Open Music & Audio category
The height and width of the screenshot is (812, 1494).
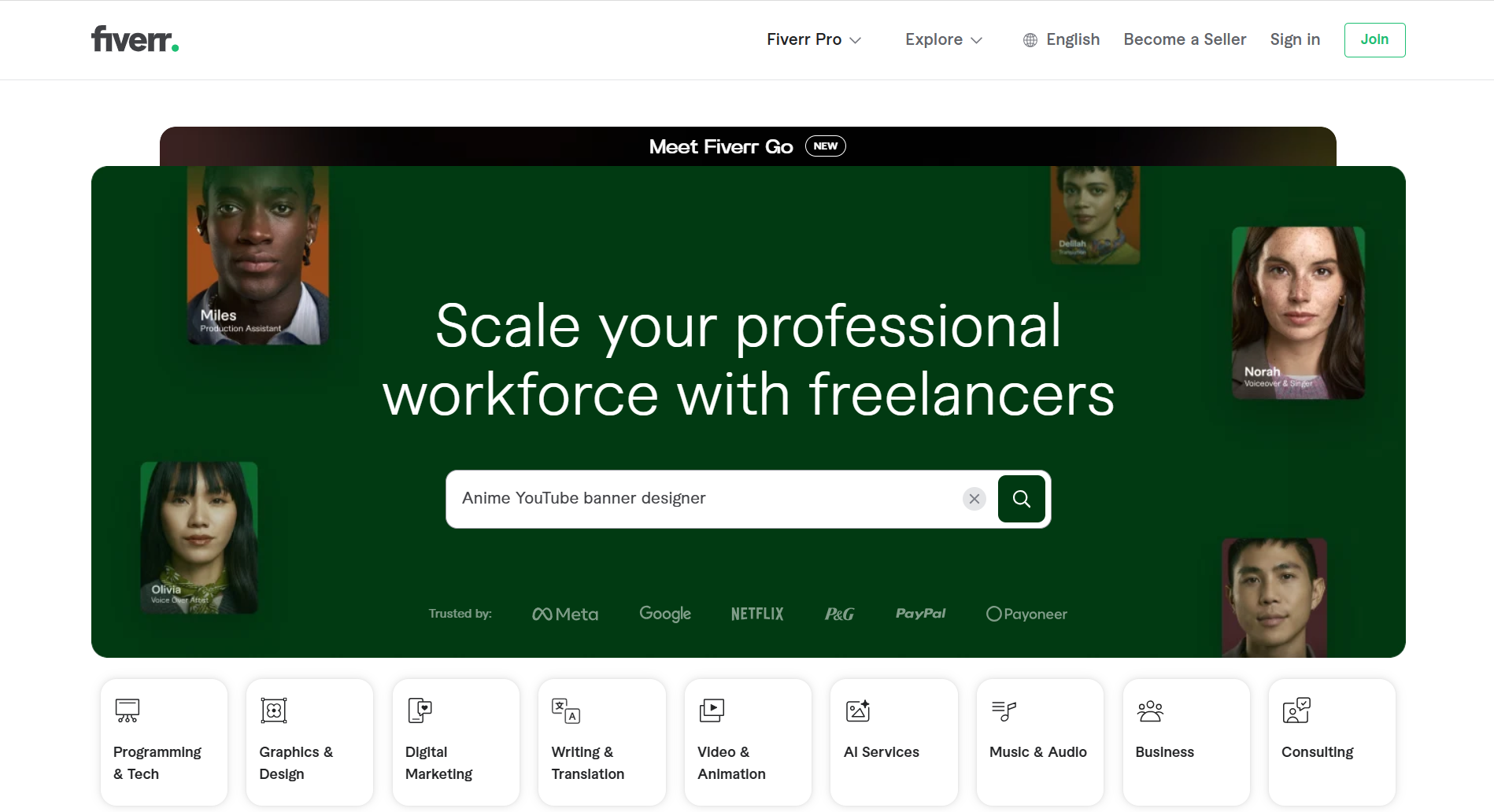point(1040,742)
